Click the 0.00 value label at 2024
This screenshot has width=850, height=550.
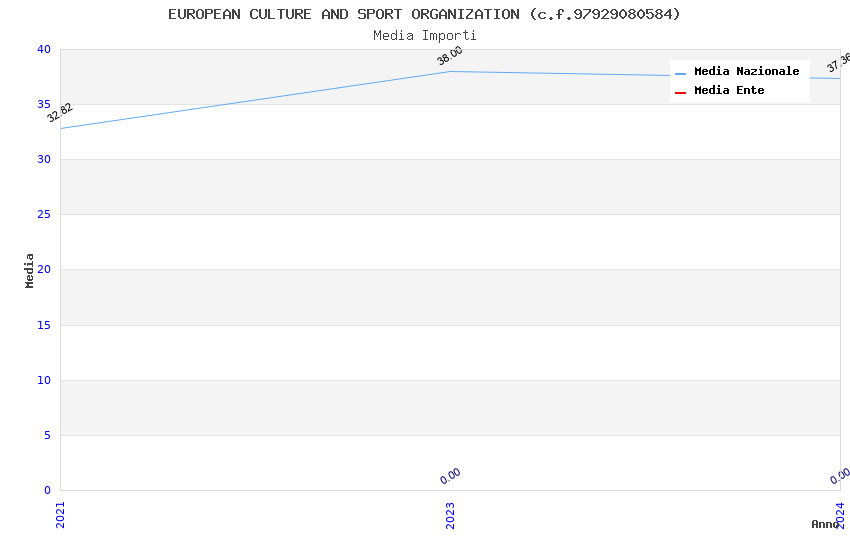[840, 476]
